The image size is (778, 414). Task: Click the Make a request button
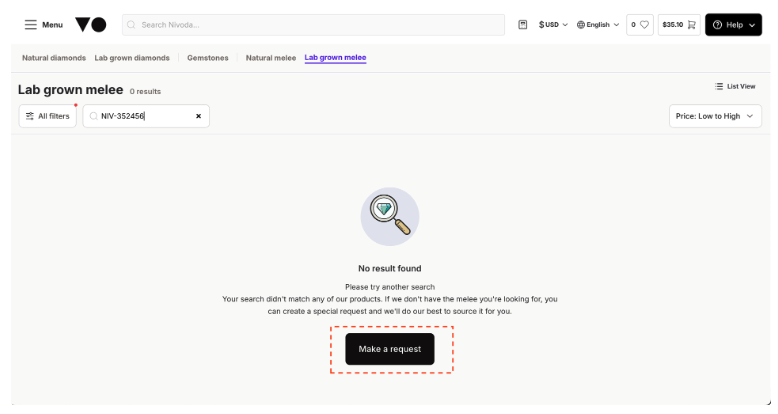[x=390, y=349]
